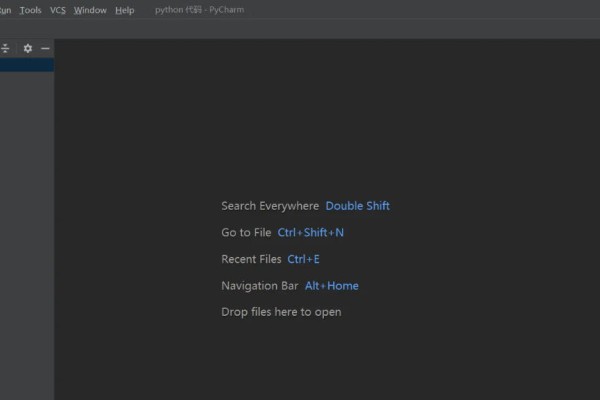Click the Ctrl+E shortcut text
Viewport: 600px width, 400px height.
303,259
